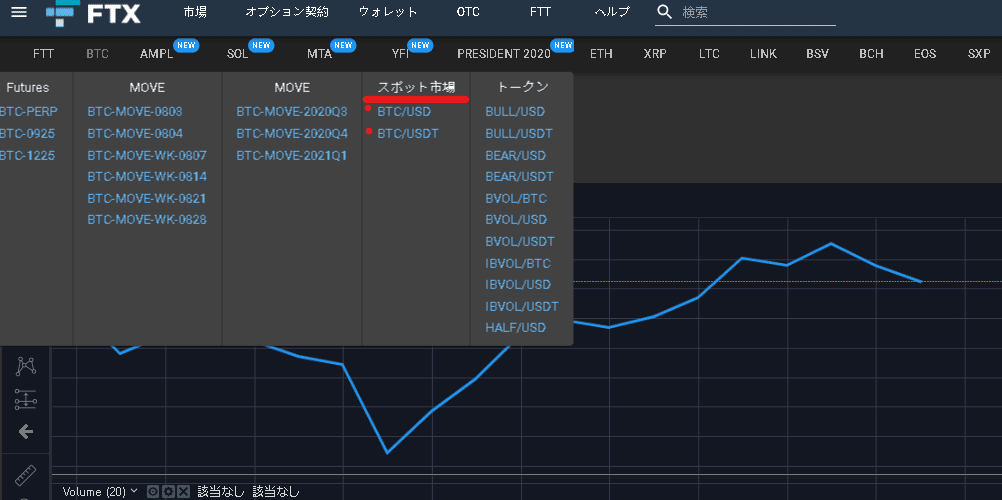Screen dimensions: 1002x500
Task: Open BTC-MOVE-WK-0814 contract
Action: coord(147,176)
